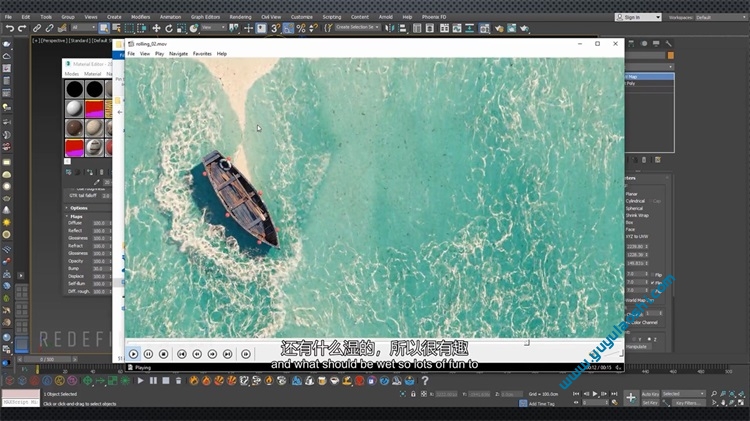Select Cylindrical mapping radio button
The image size is (750, 421).
[635, 201]
